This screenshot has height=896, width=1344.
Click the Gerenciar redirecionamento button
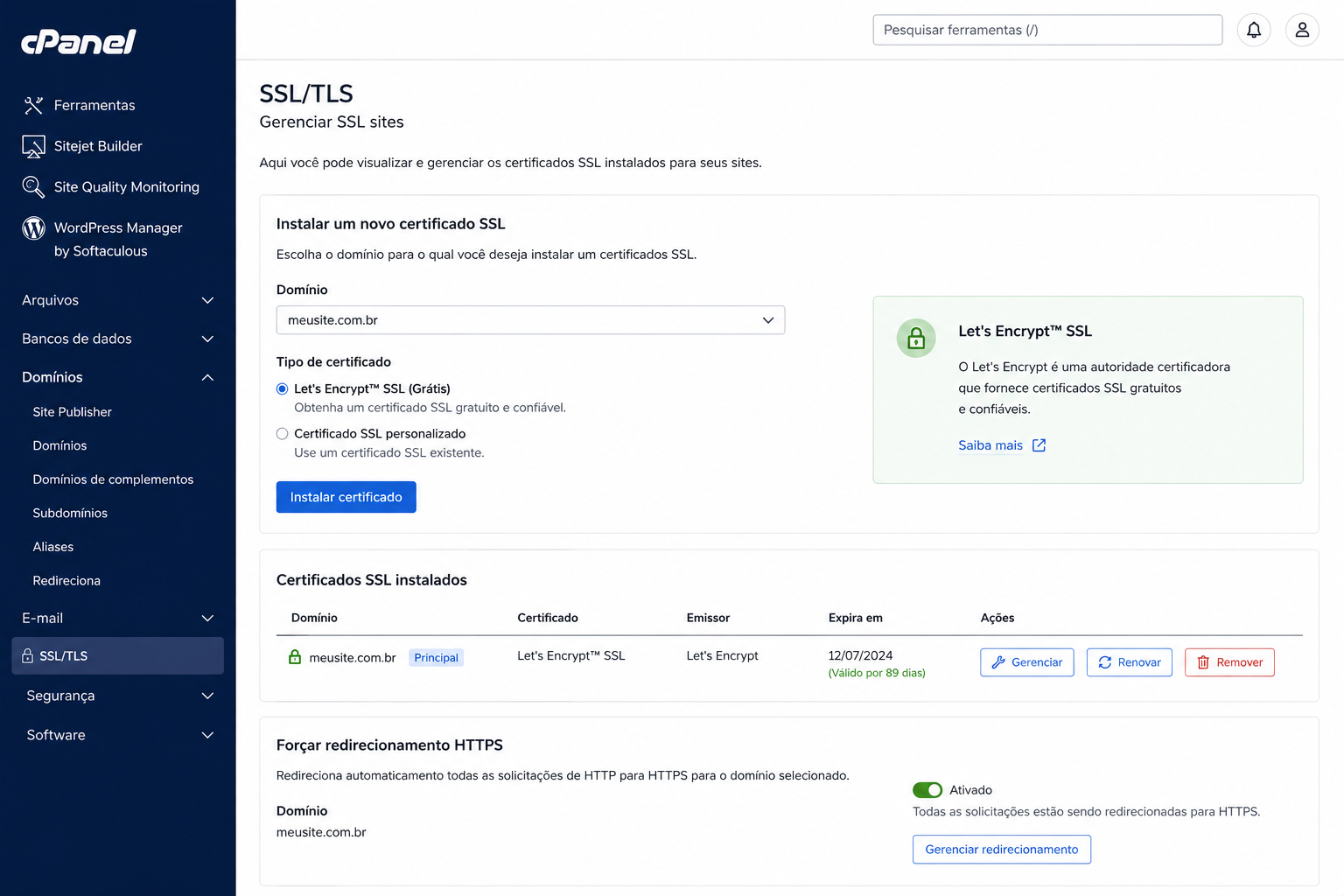[x=1002, y=850]
